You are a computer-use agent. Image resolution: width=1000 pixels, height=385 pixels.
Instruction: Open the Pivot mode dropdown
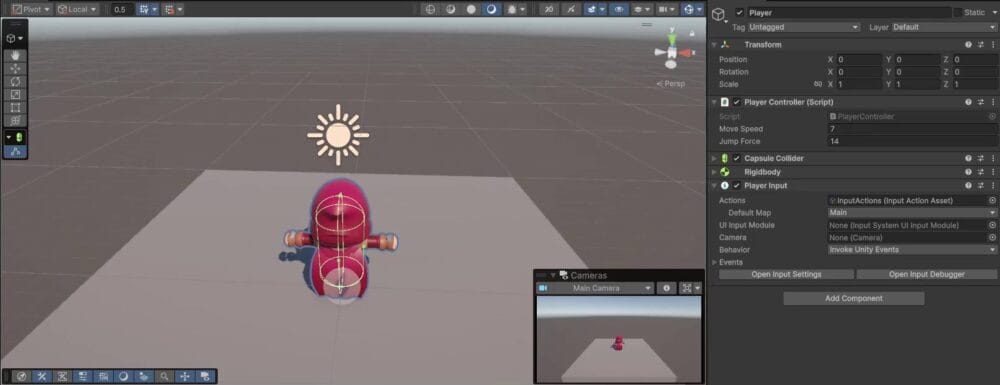click(x=31, y=10)
